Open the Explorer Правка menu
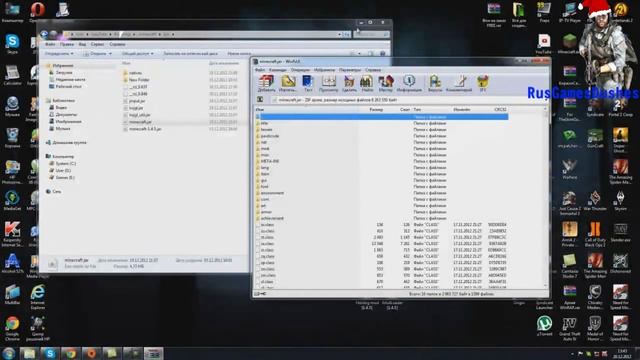 pyautogui.click(x=67, y=44)
